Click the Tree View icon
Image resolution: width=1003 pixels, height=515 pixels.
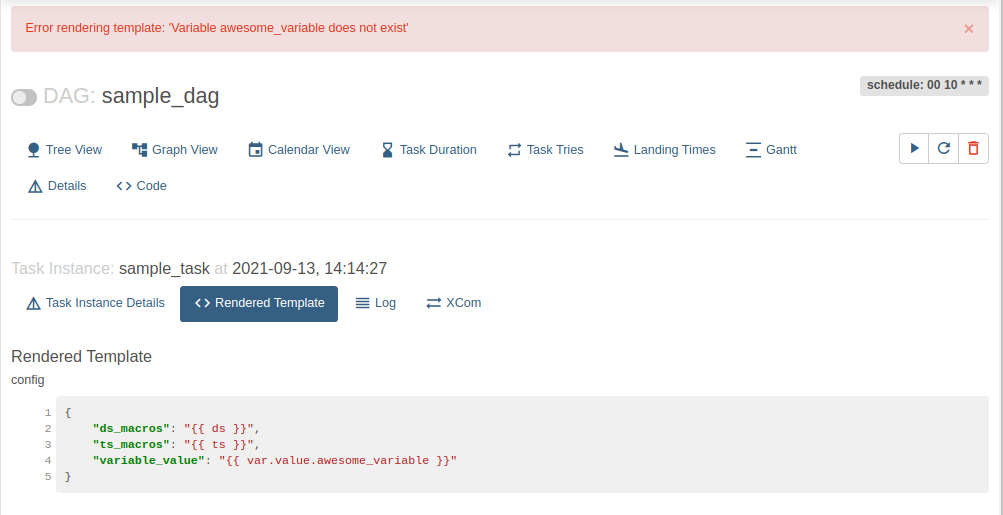coord(34,150)
